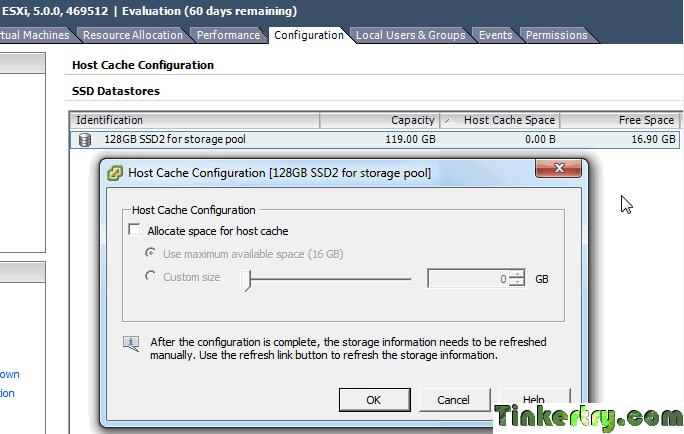Viewport: 684px width, 434px height.
Task: Select Use maximum available space option
Action: [x=150, y=253]
